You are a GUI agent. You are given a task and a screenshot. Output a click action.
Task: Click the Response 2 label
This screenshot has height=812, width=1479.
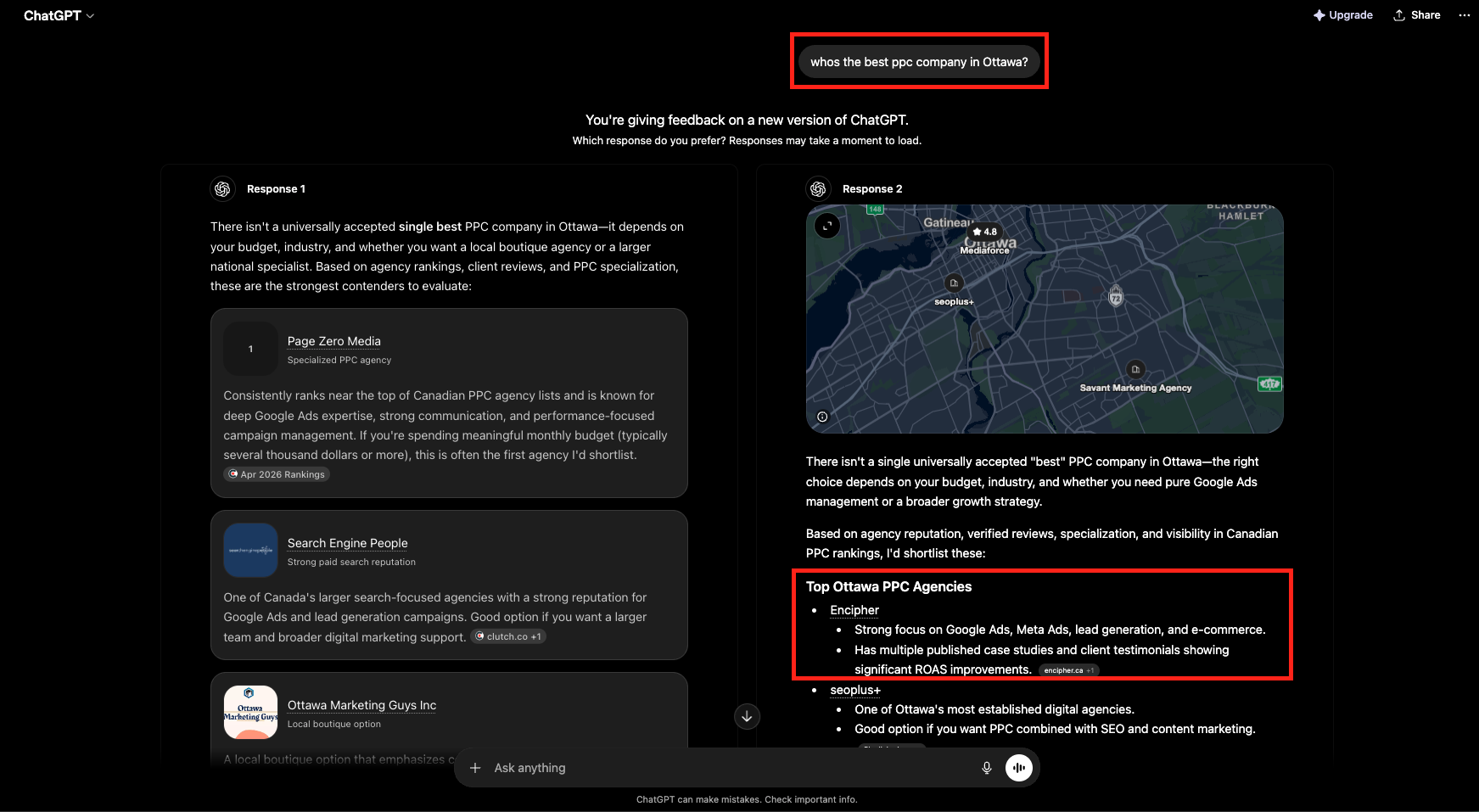872,189
